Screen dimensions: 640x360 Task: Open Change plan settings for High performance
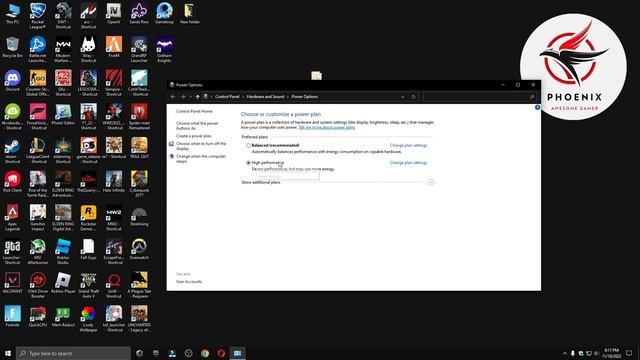click(x=408, y=163)
